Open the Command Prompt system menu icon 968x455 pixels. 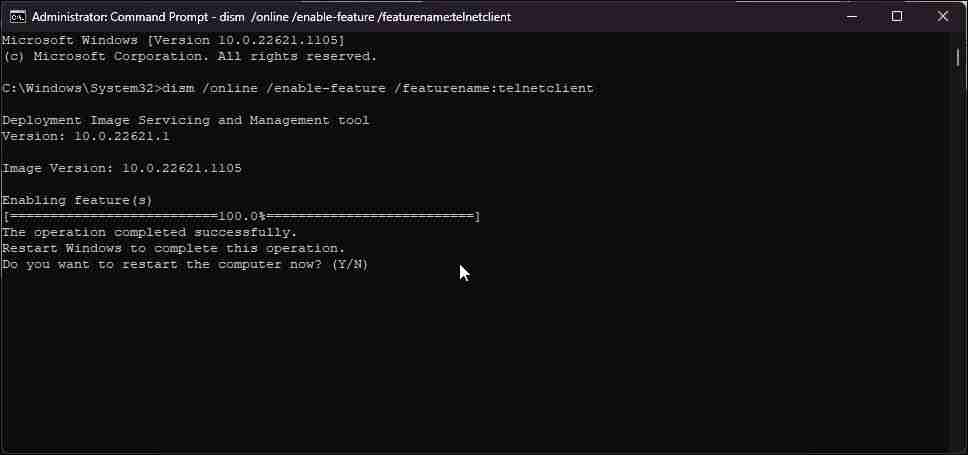tap(17, 16)
